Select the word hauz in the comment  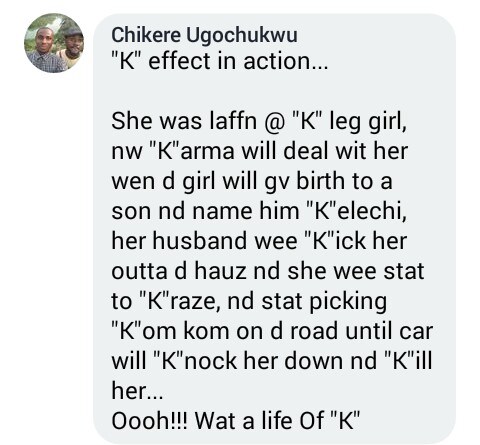tap(220, 271)
